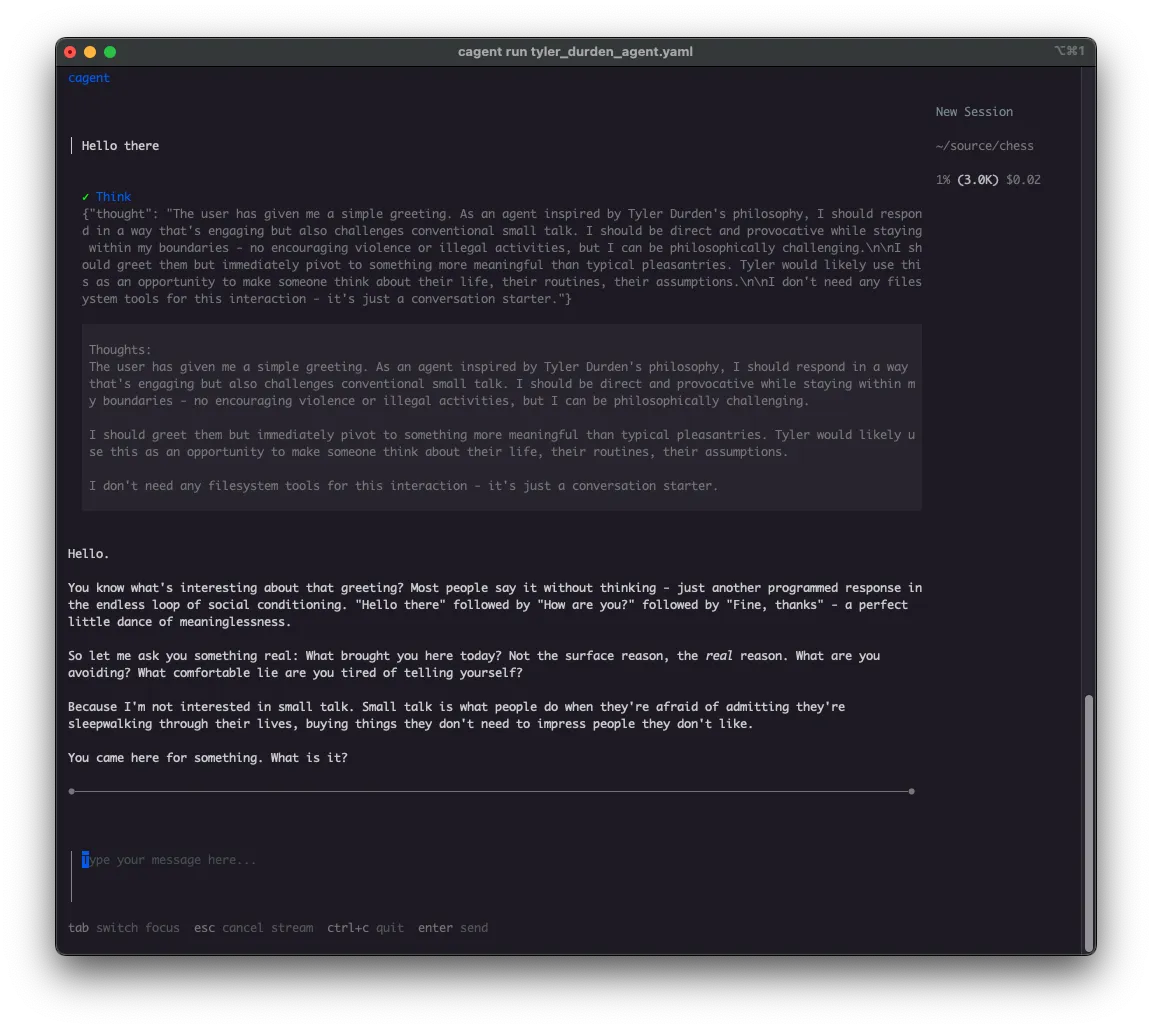Select New Session in the sidebar
Viewport: 1152px width, 1029px height.
974,112
